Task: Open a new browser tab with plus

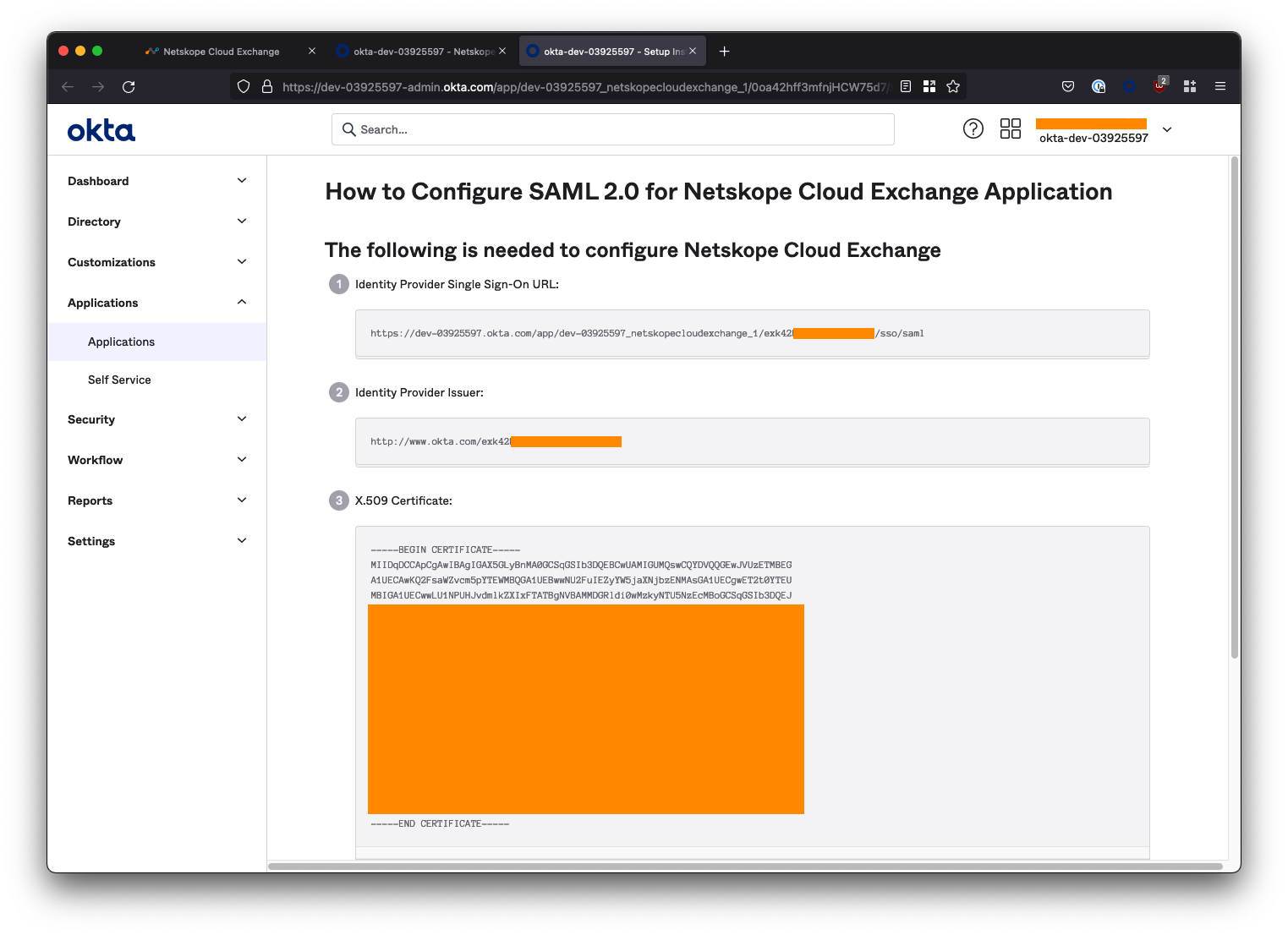Action: 724,52
